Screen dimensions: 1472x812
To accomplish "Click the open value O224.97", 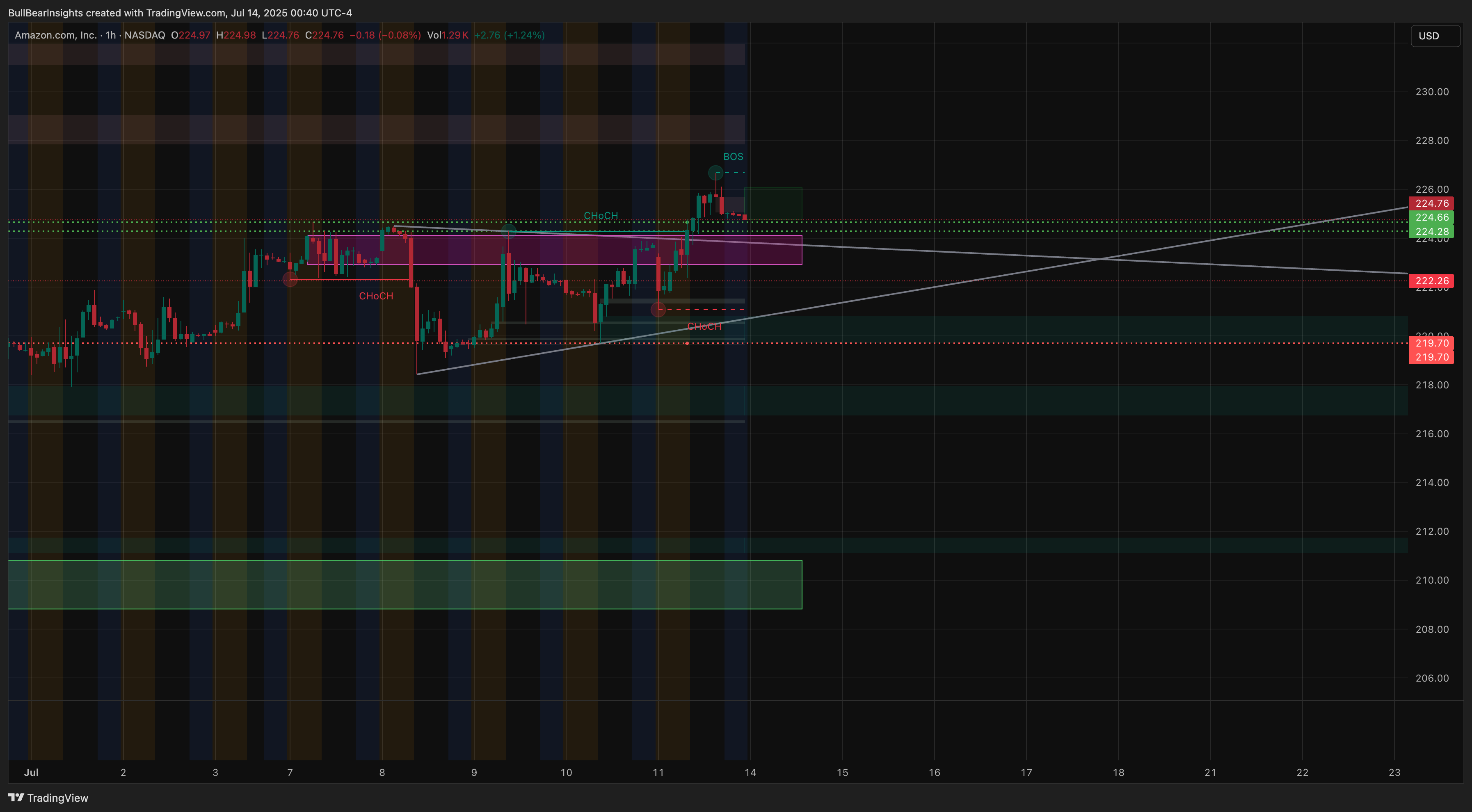I will point(190,35).
